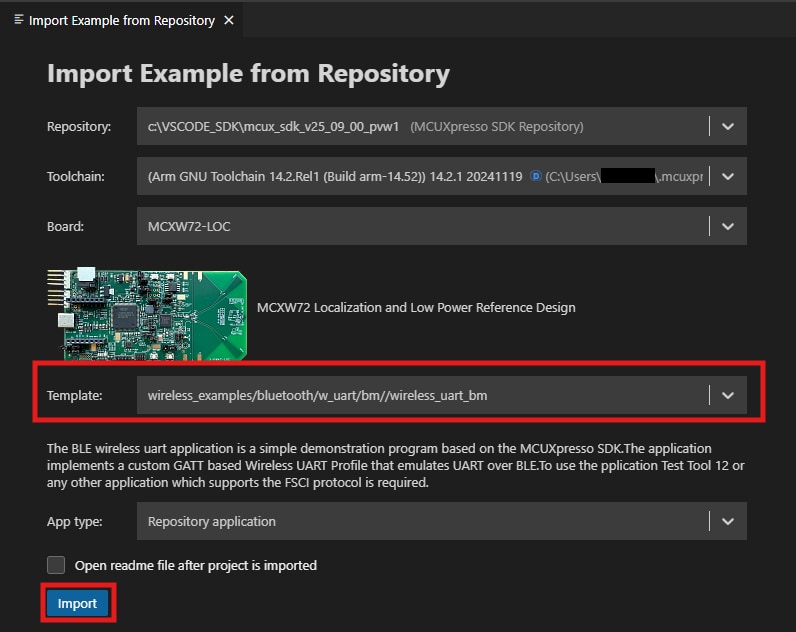Click the blue default badge in Toolchain field

pyautogui.click(x=535, y=176)
